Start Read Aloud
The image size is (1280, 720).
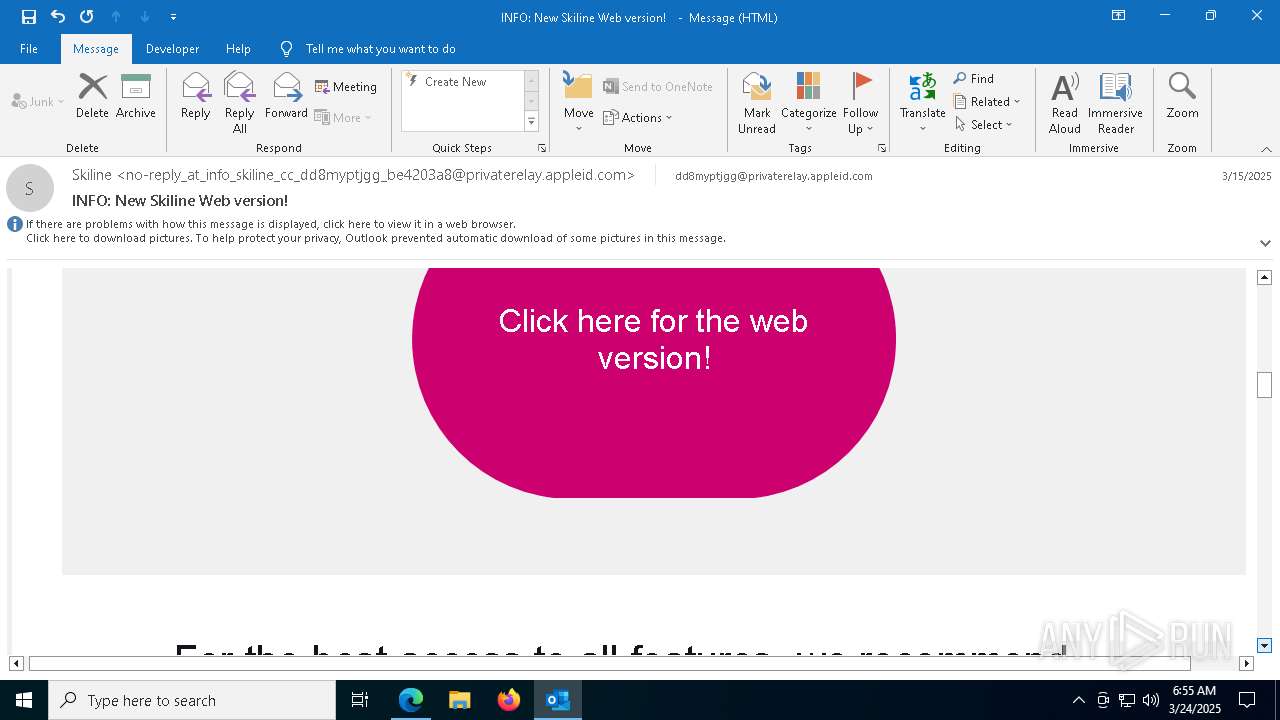point(1065,103)
